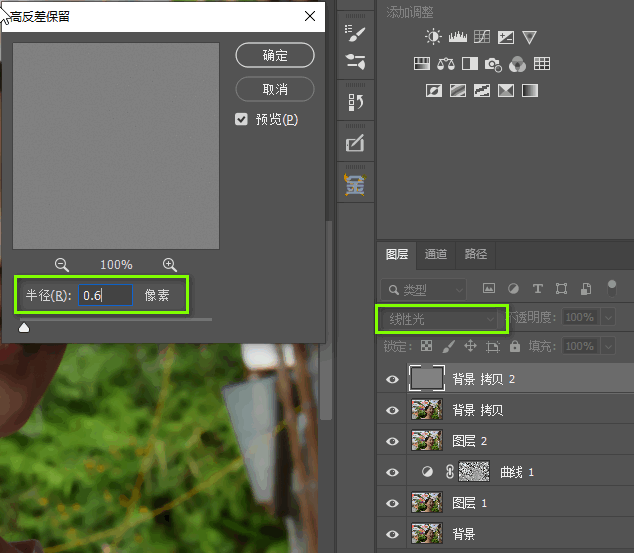The image size is (634, 553).
Task: Hide the 背景 拷贝 2 layer
Action: click(392, 379)
